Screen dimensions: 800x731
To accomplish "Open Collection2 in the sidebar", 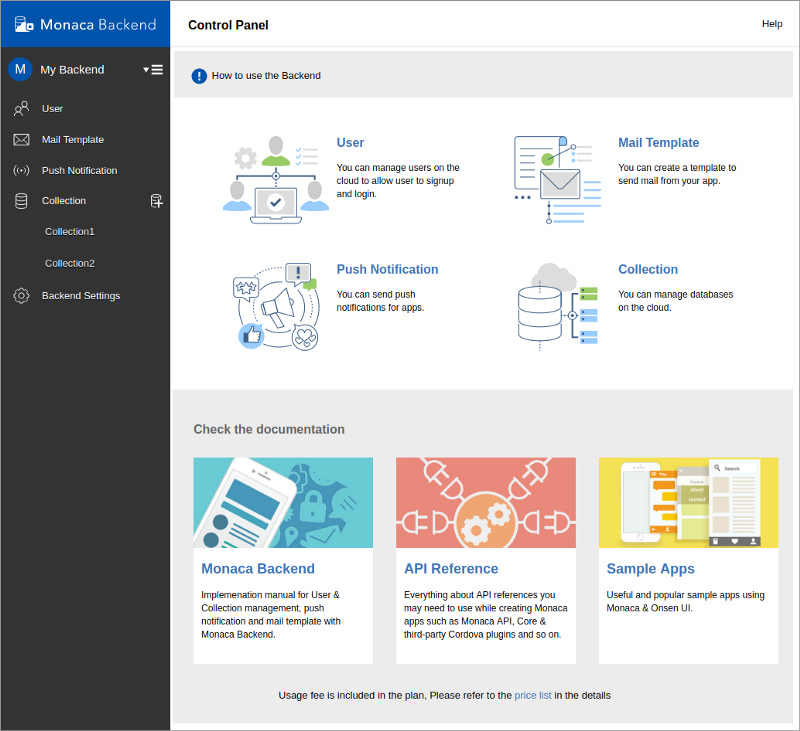I will pos(69,263).
